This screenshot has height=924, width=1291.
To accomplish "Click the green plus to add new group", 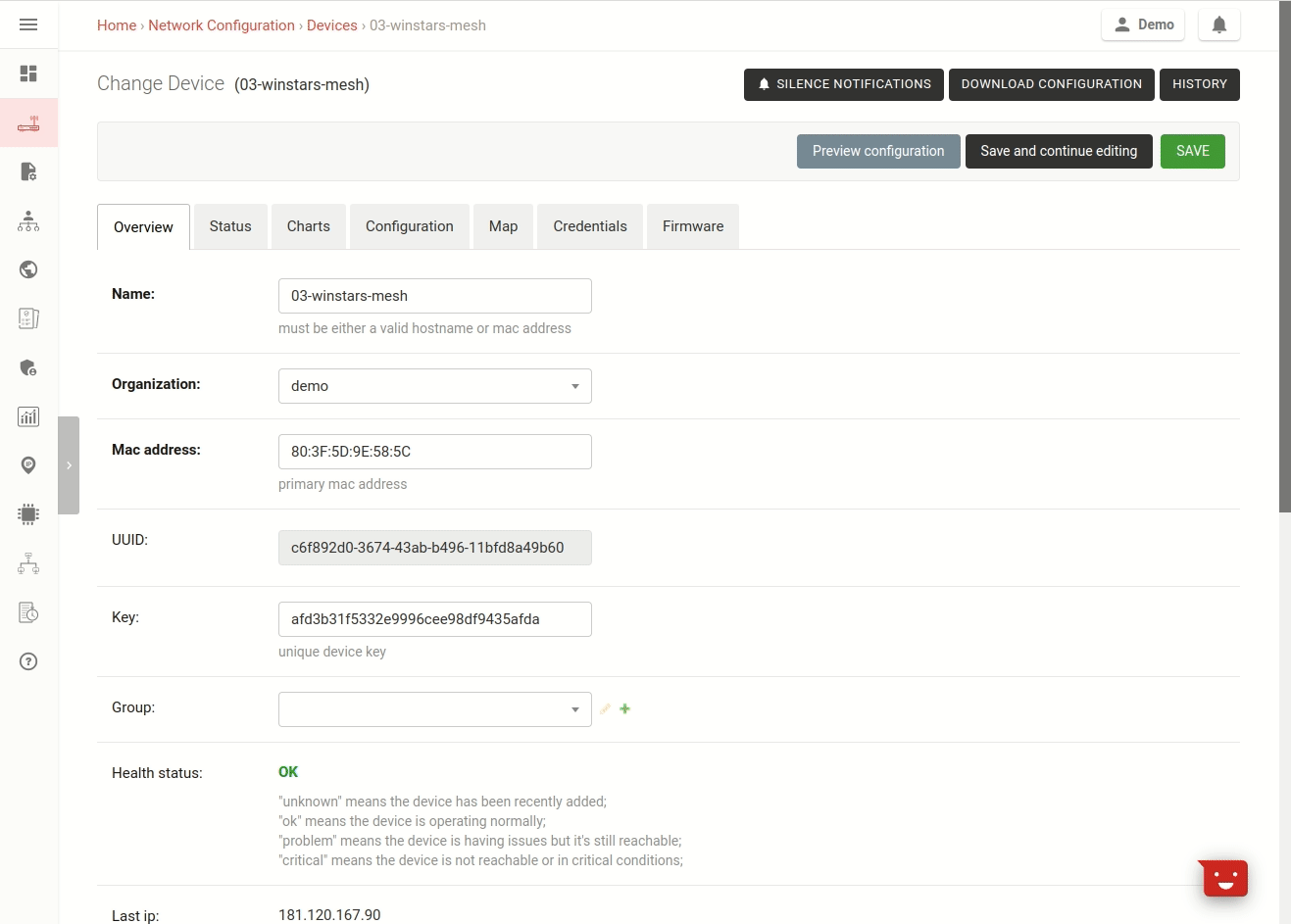I will click(624, 708).
